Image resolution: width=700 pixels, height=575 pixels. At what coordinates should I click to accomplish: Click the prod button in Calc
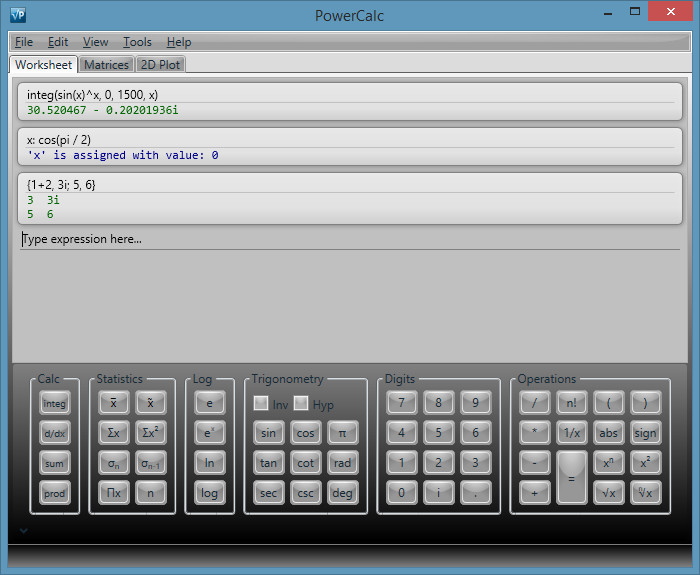click(x=54, y=493)
